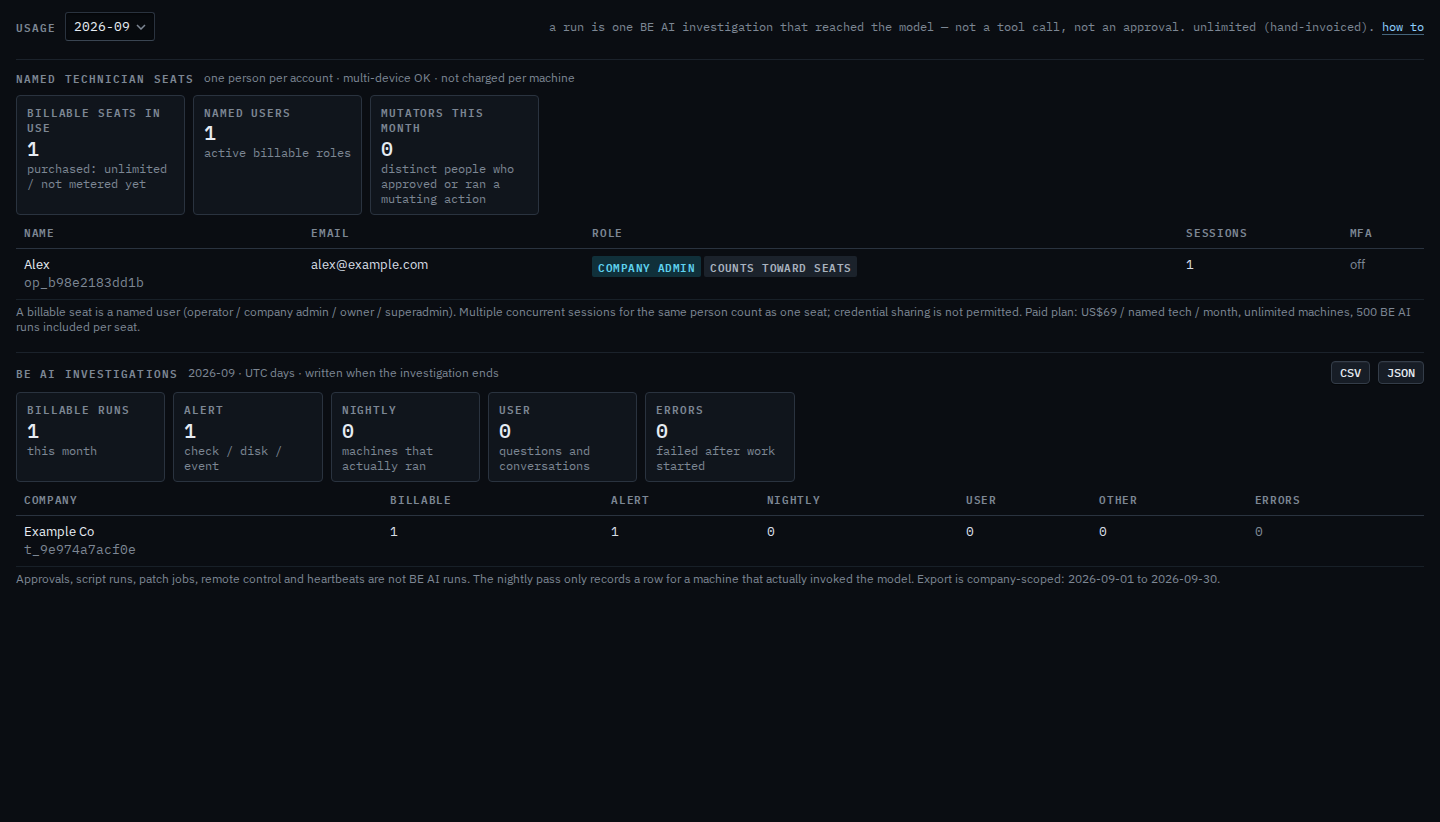Image resolution: width=1440 pixels, height=822 pixels.
Task: Click Alex's sessions count
Action: 1190,265
